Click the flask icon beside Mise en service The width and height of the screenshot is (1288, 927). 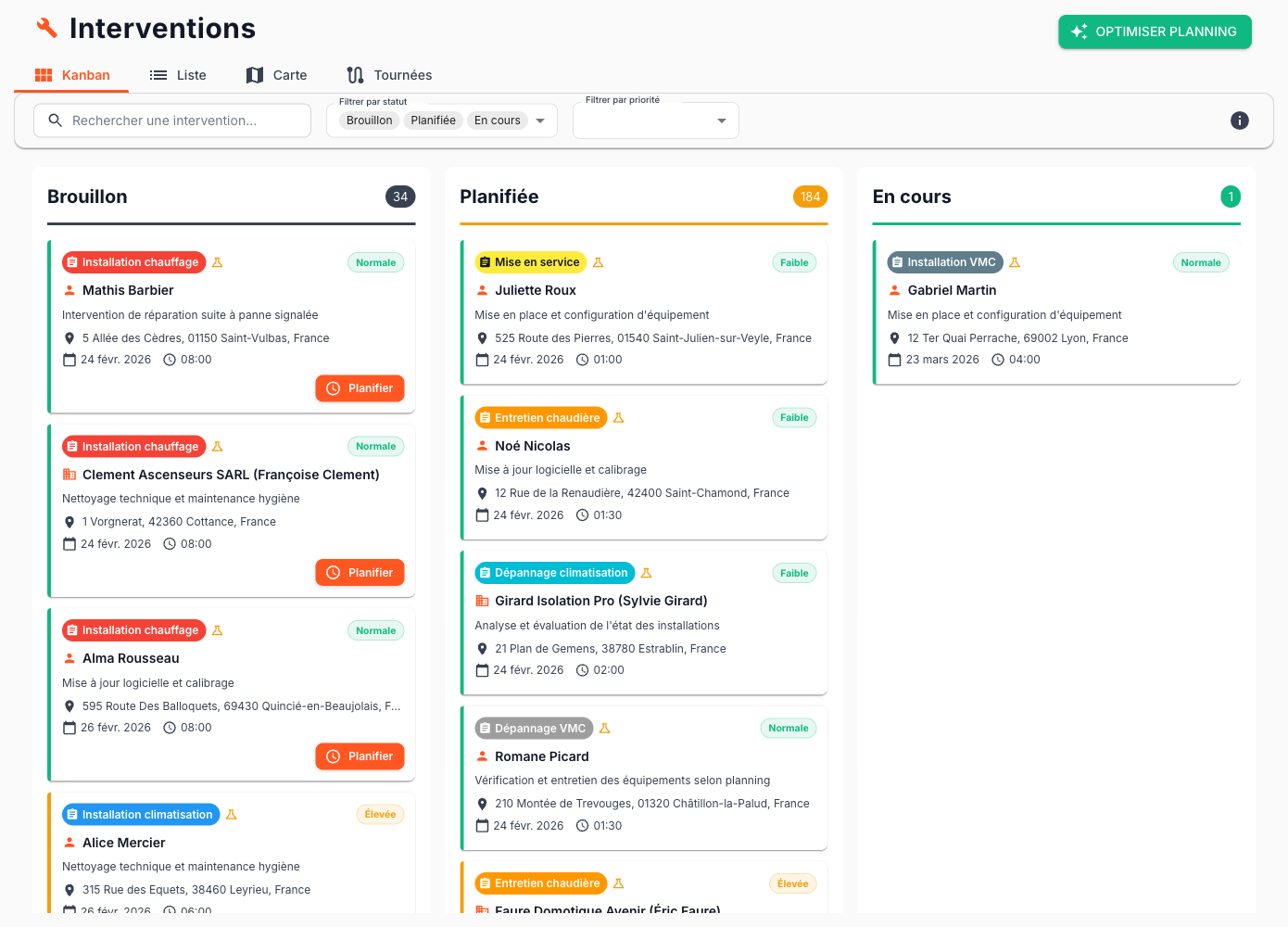point(599,262)
